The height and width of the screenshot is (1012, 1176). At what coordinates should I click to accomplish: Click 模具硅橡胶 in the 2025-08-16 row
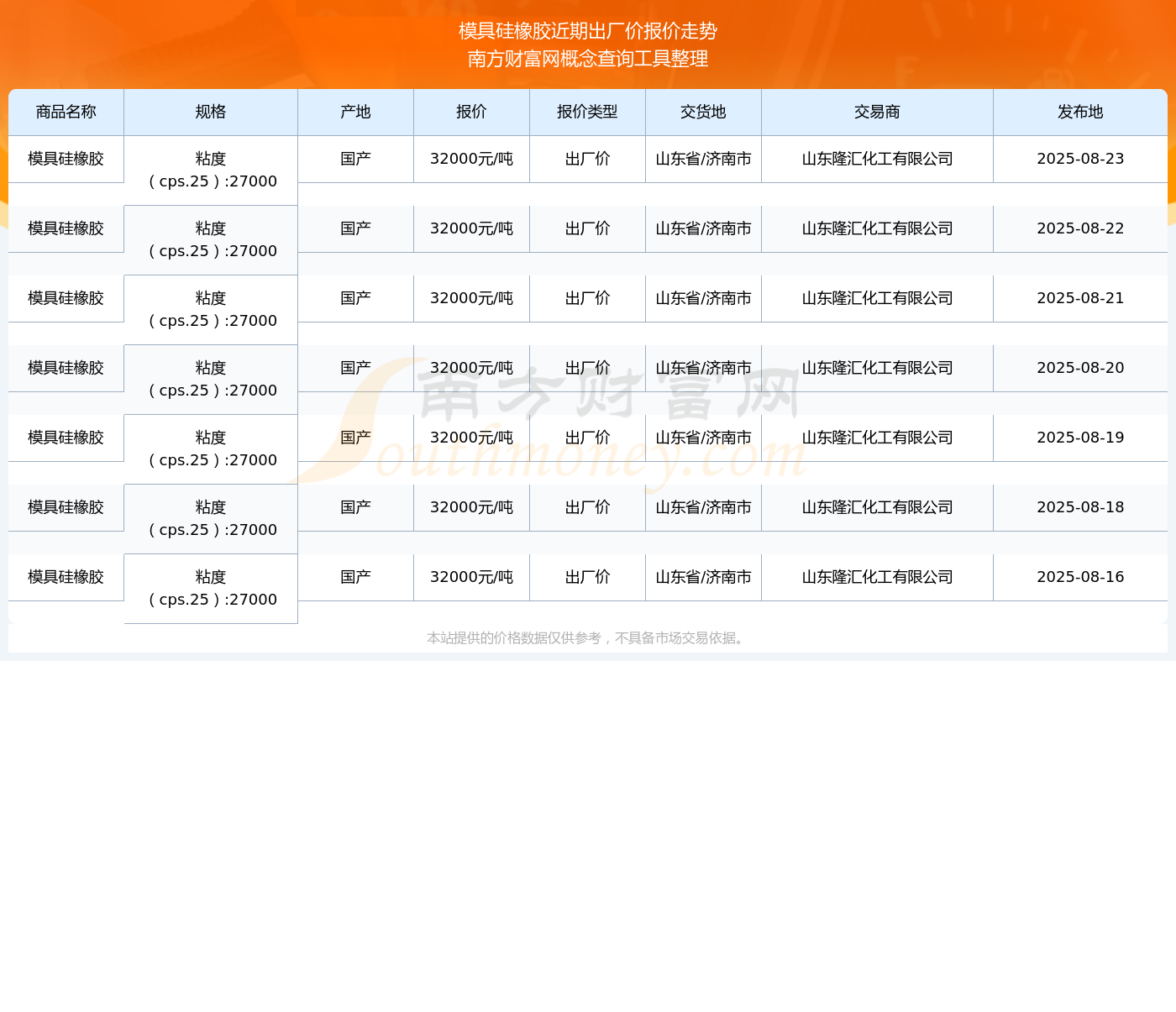point(66,577)
